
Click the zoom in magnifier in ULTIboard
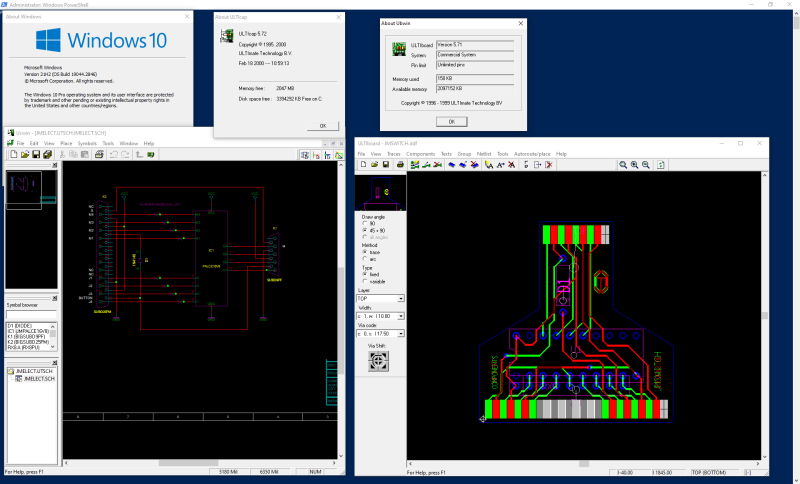pos(621,165)
